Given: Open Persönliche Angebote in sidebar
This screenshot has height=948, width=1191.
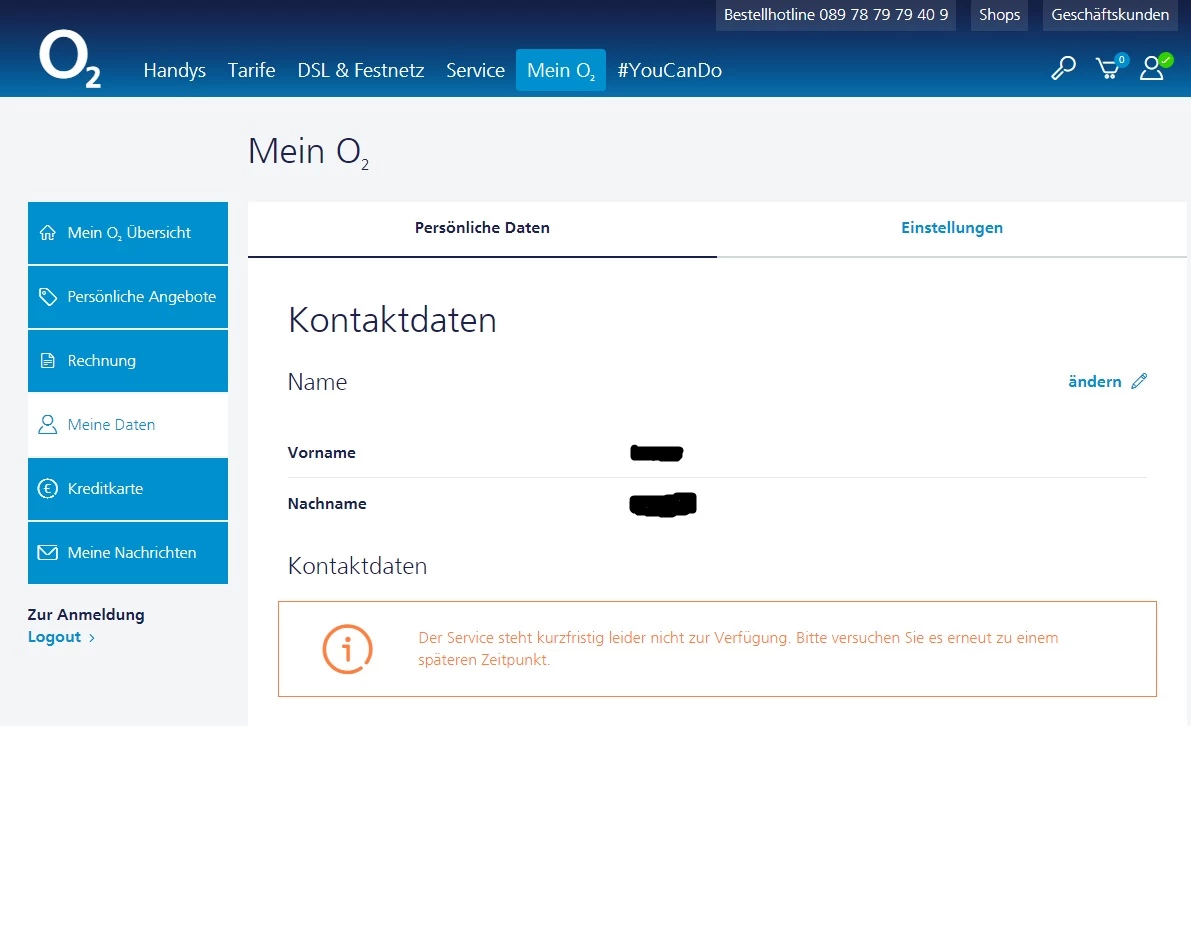Looking at the screenshot, I should tap(128, 297).
